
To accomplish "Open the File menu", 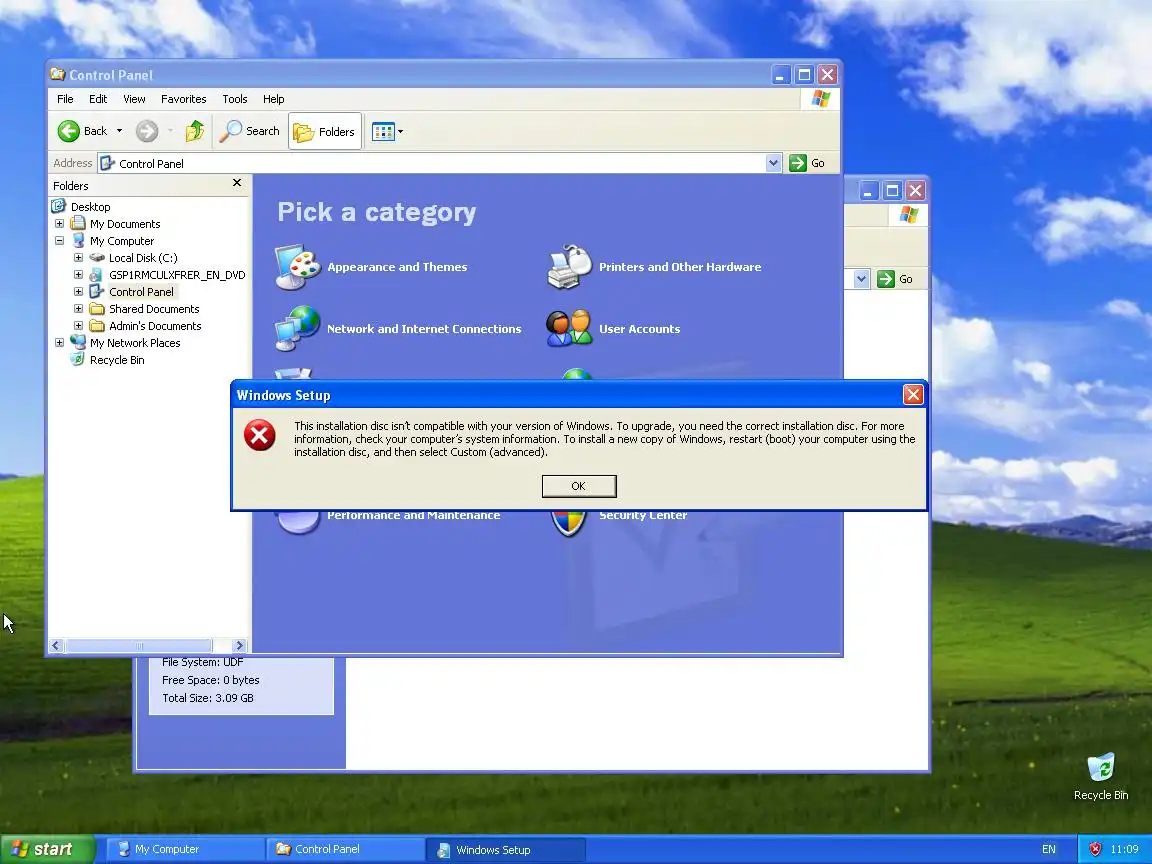I will [x=65, y=98].
